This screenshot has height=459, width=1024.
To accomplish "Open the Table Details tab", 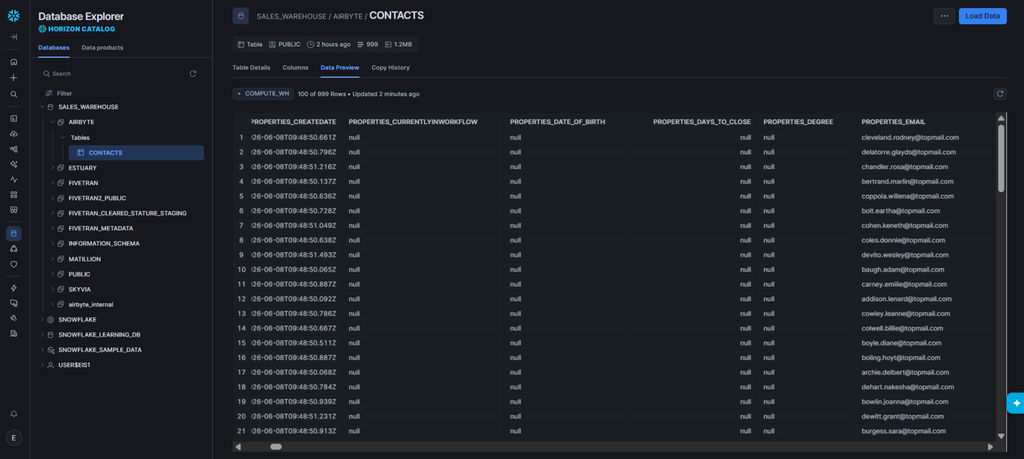I will pyautogui.click(x=251, y=67).
